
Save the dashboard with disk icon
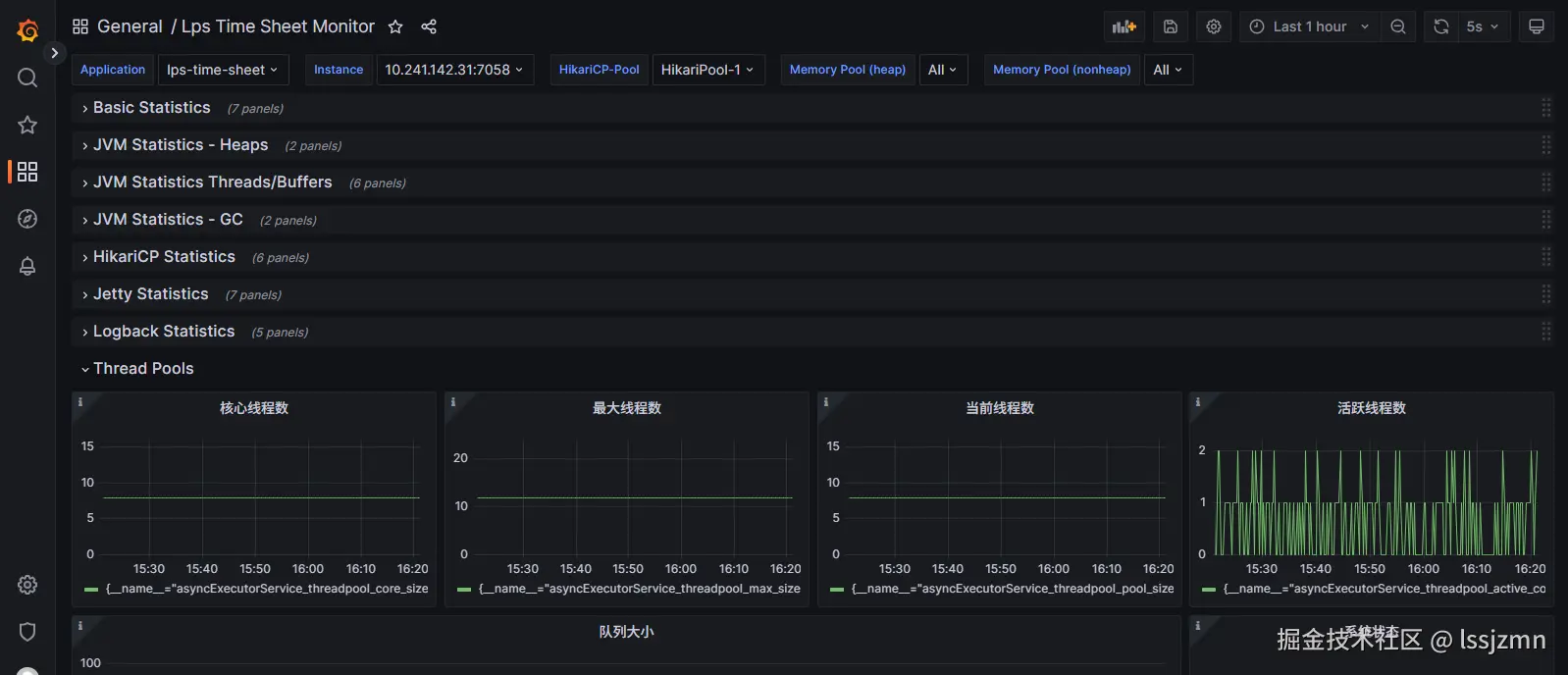[x=1171, y=26]
